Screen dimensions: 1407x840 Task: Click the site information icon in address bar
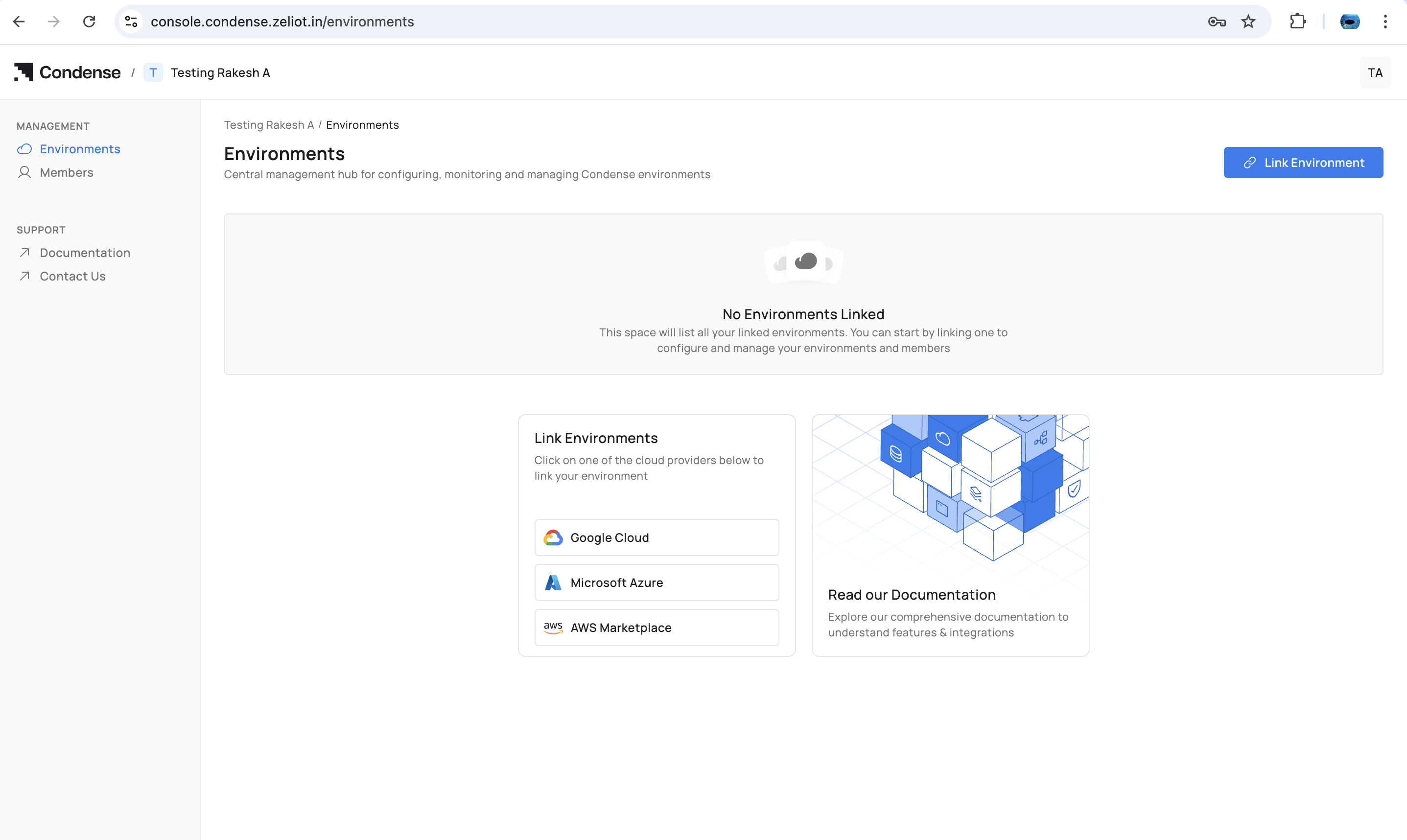131,22
